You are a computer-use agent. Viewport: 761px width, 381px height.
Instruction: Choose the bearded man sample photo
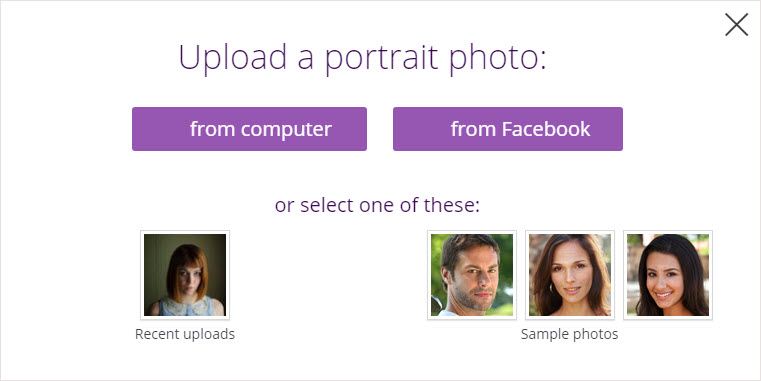pyautogui.click(x=472, y=275)
